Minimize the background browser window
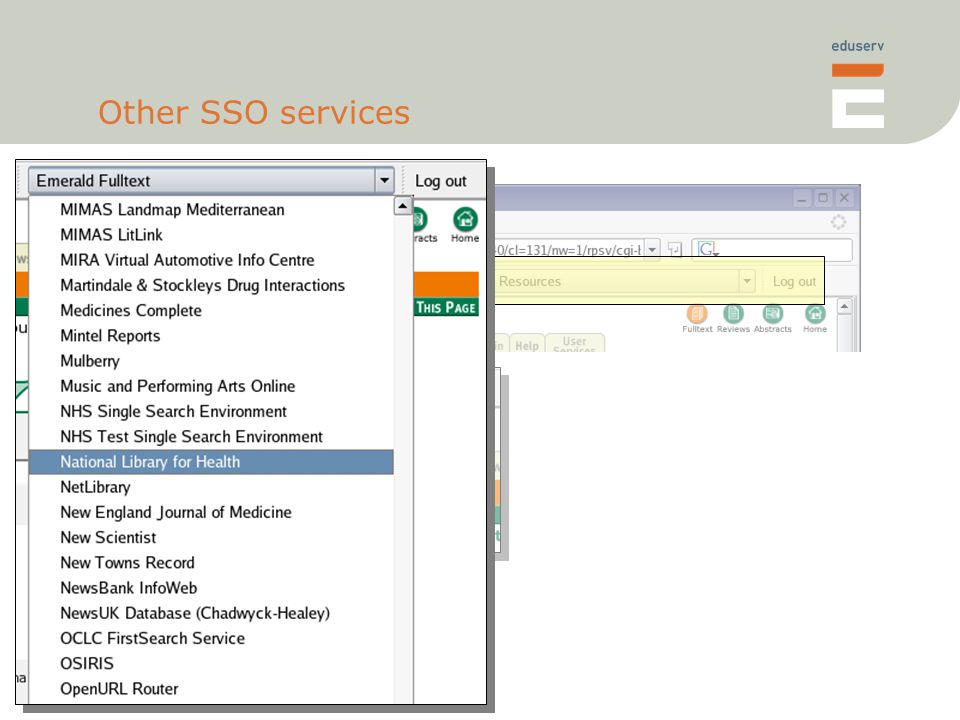 (802, 198)
